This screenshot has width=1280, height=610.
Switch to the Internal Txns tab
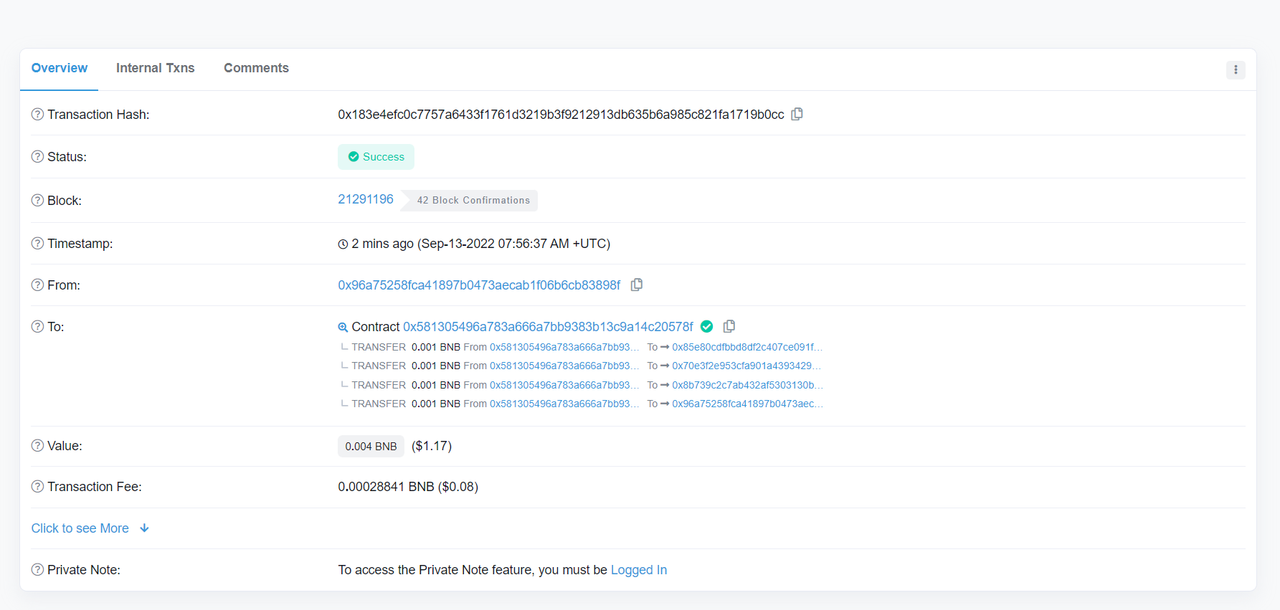tap(155, 68)
